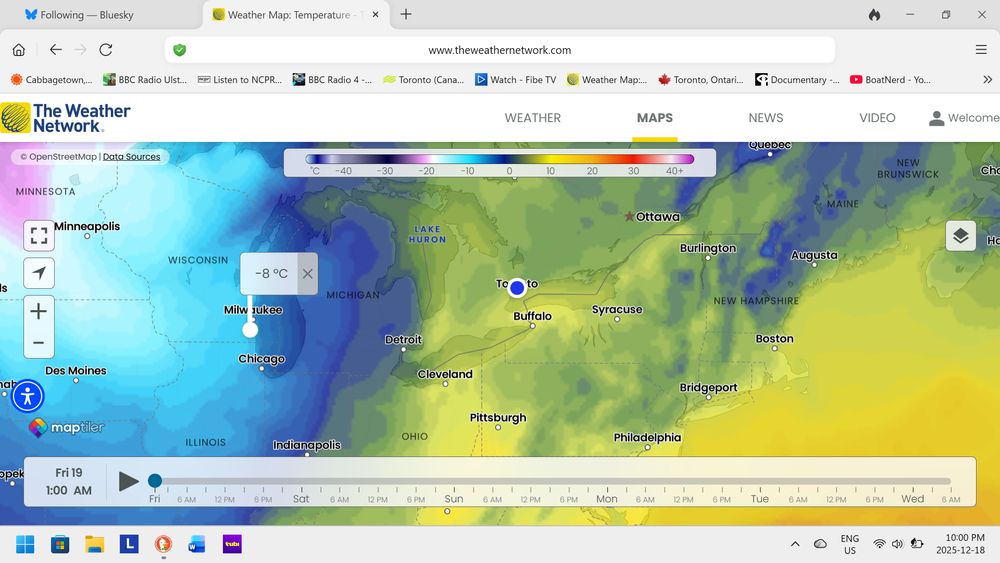Open the Watch - Fibe TV bookmark
The height and width of the screenshot is (563, 1000).
(515, 80)
